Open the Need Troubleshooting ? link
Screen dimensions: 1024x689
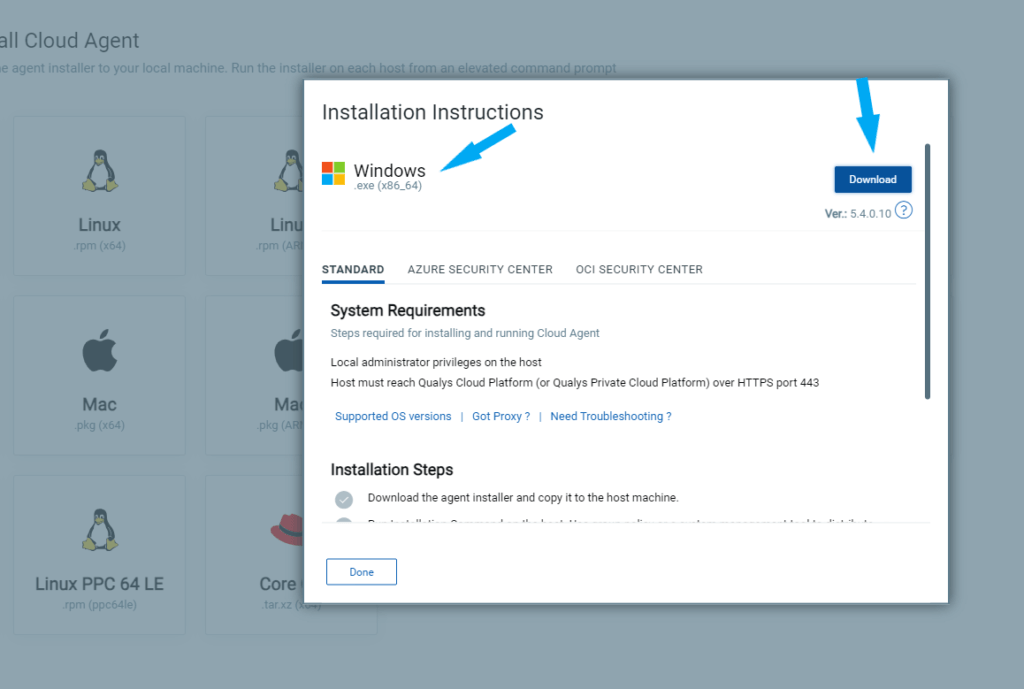click(611, 417)
